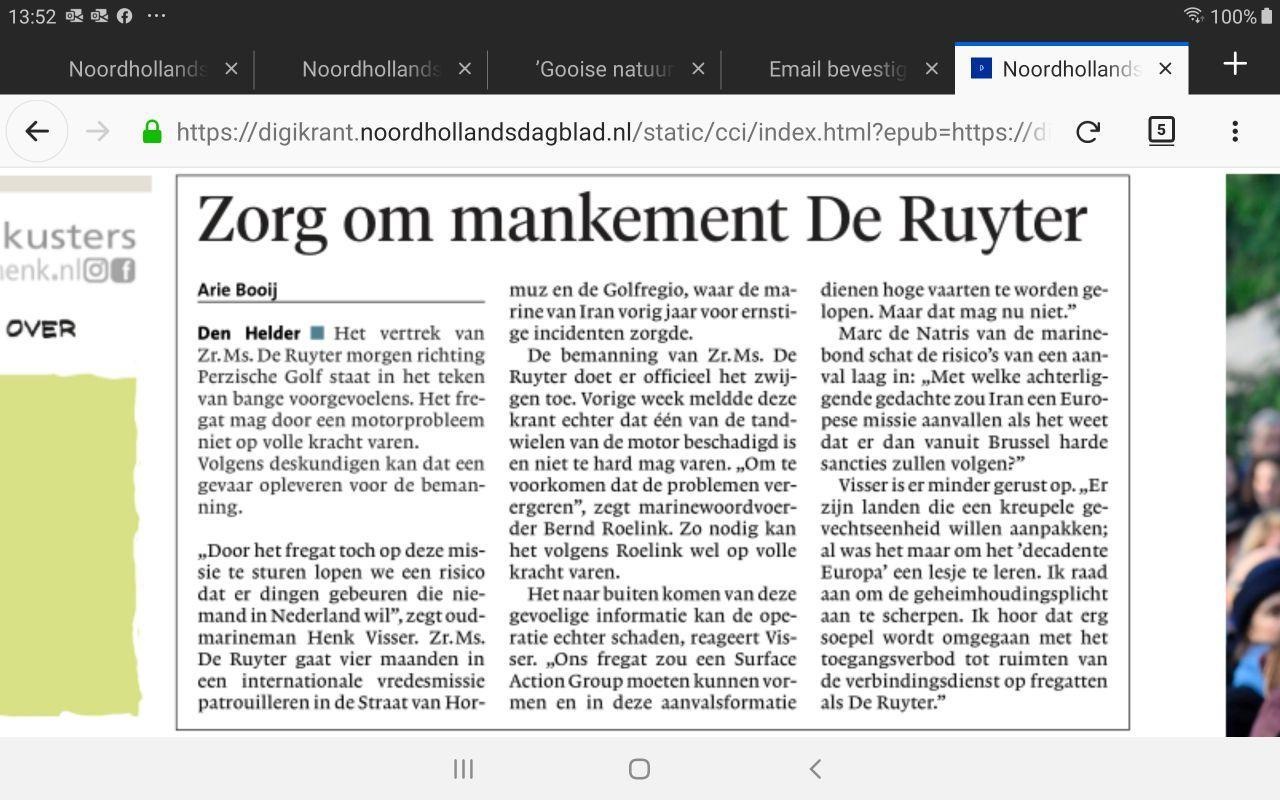Switch to the Noordhollands tab beside 'Gooise natuur'
Screen dimensions: 1280x800
tap(371, 69)
